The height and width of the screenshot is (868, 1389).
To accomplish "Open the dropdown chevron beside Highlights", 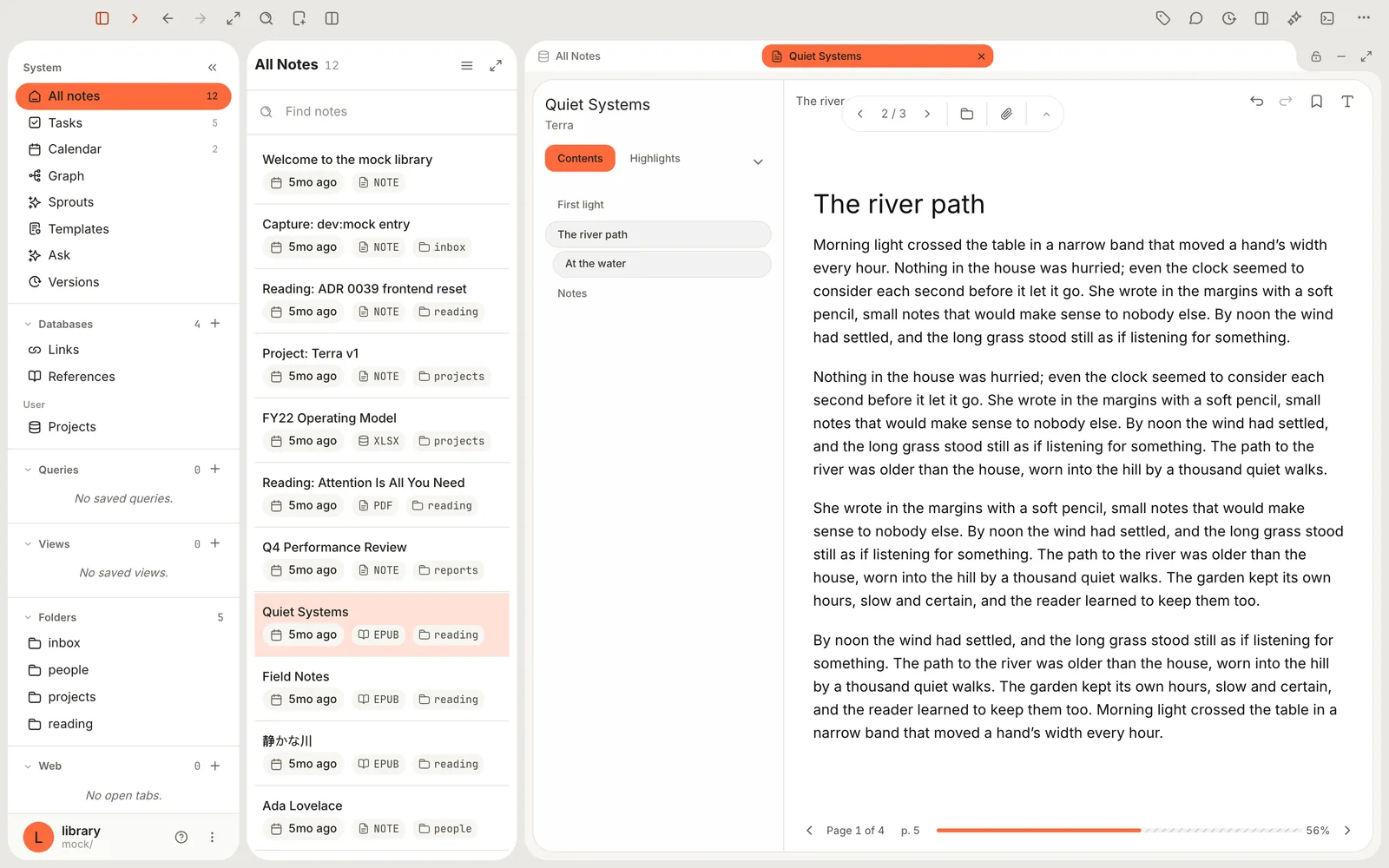I will 758,161.
